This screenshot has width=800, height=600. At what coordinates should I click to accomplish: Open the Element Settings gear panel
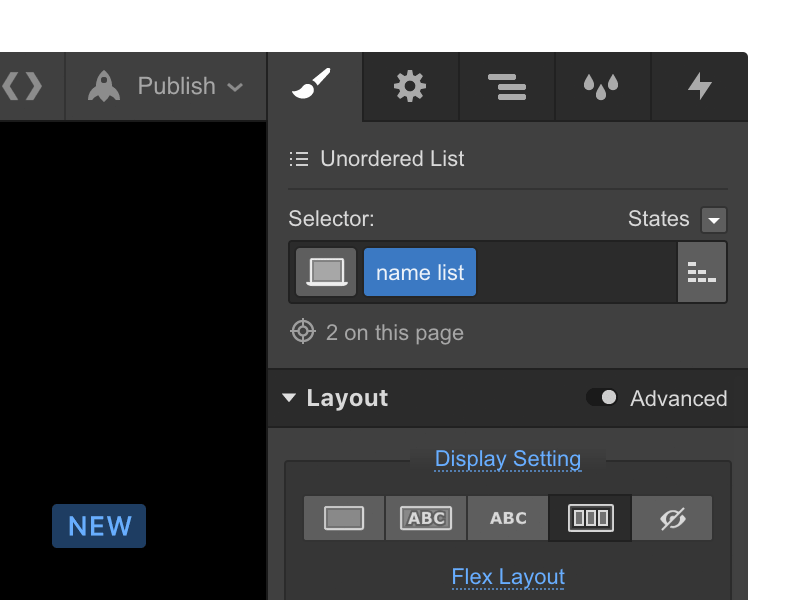[410, 87]
